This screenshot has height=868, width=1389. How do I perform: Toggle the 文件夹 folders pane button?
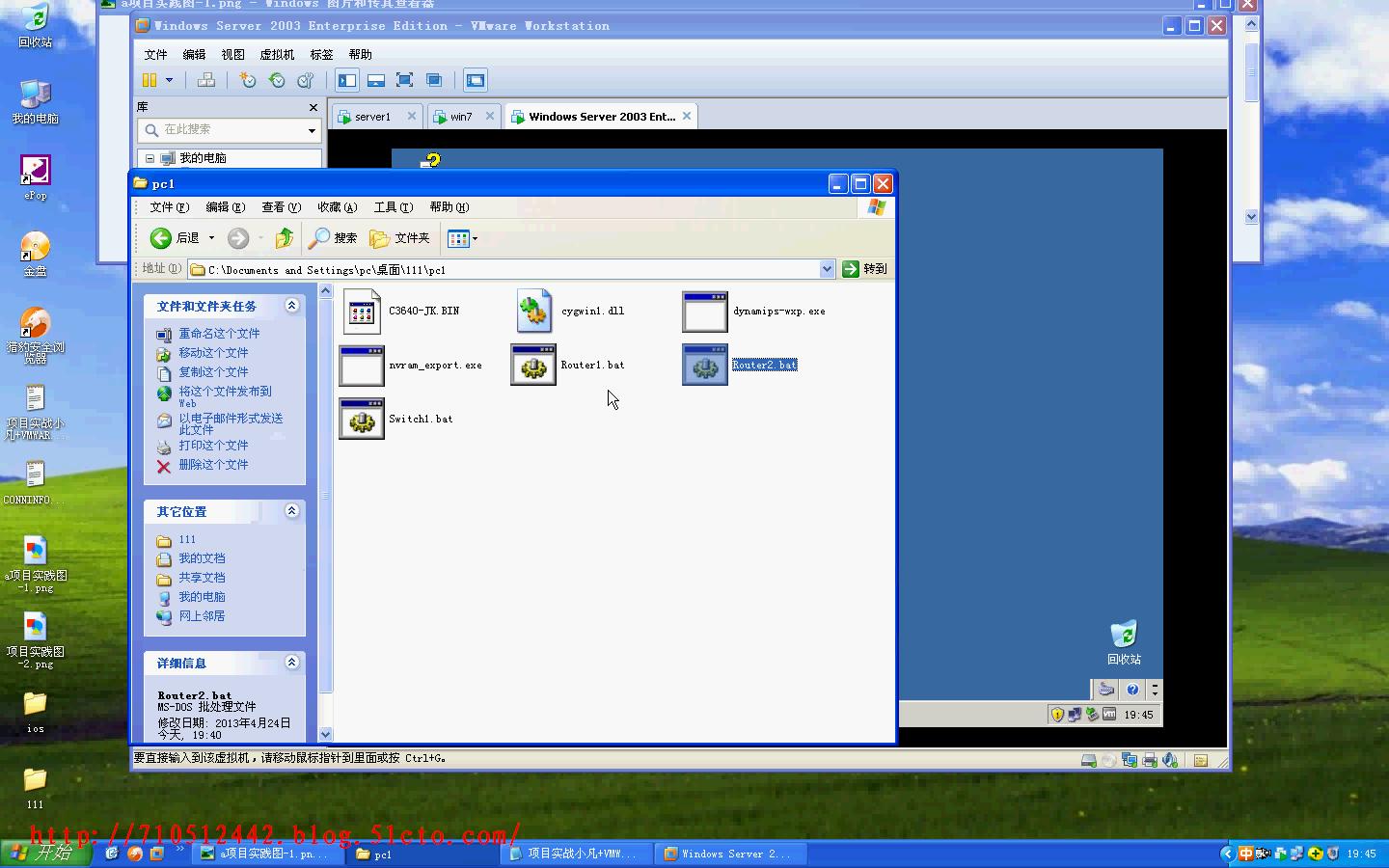[x=399, y=237]
